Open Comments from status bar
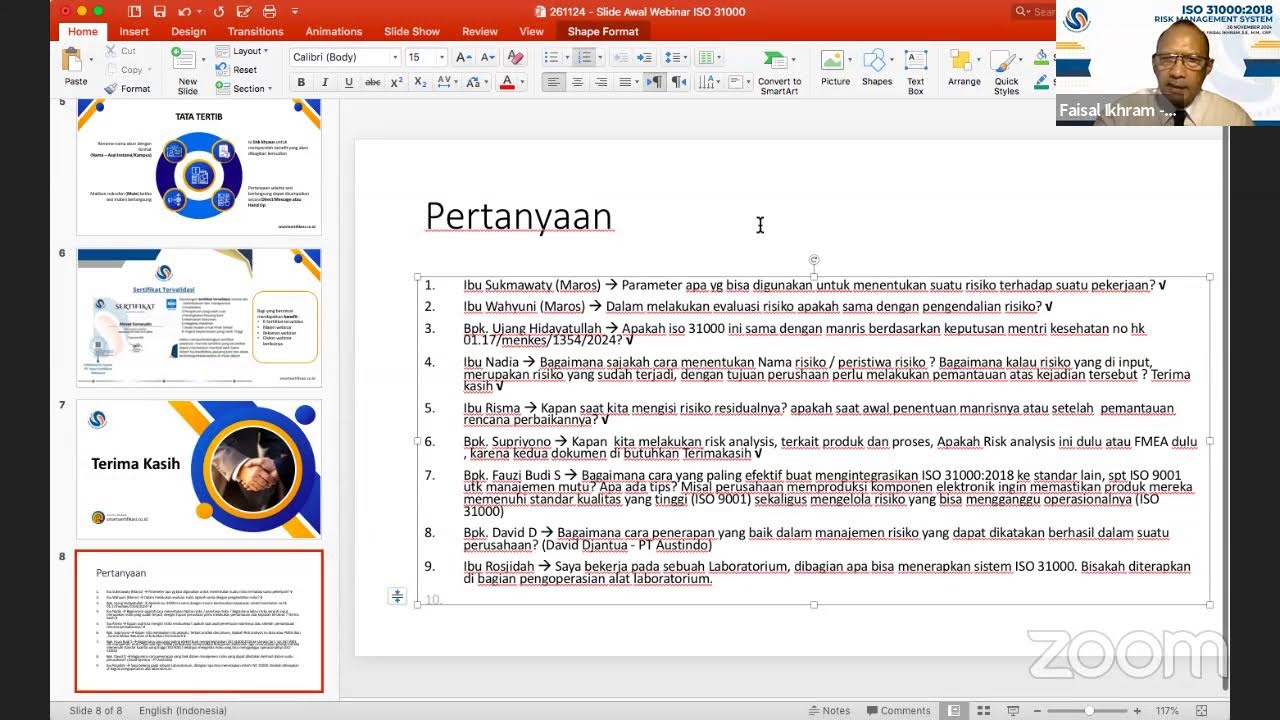Screen dimensions: 1280x720 [897, 711]
